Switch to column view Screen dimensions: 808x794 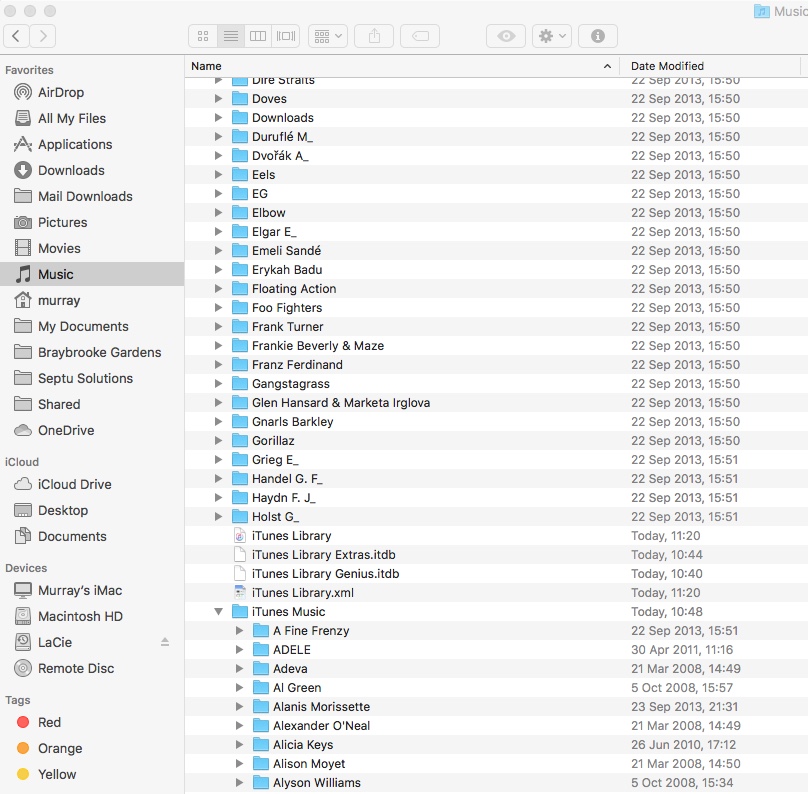point(257,35)
